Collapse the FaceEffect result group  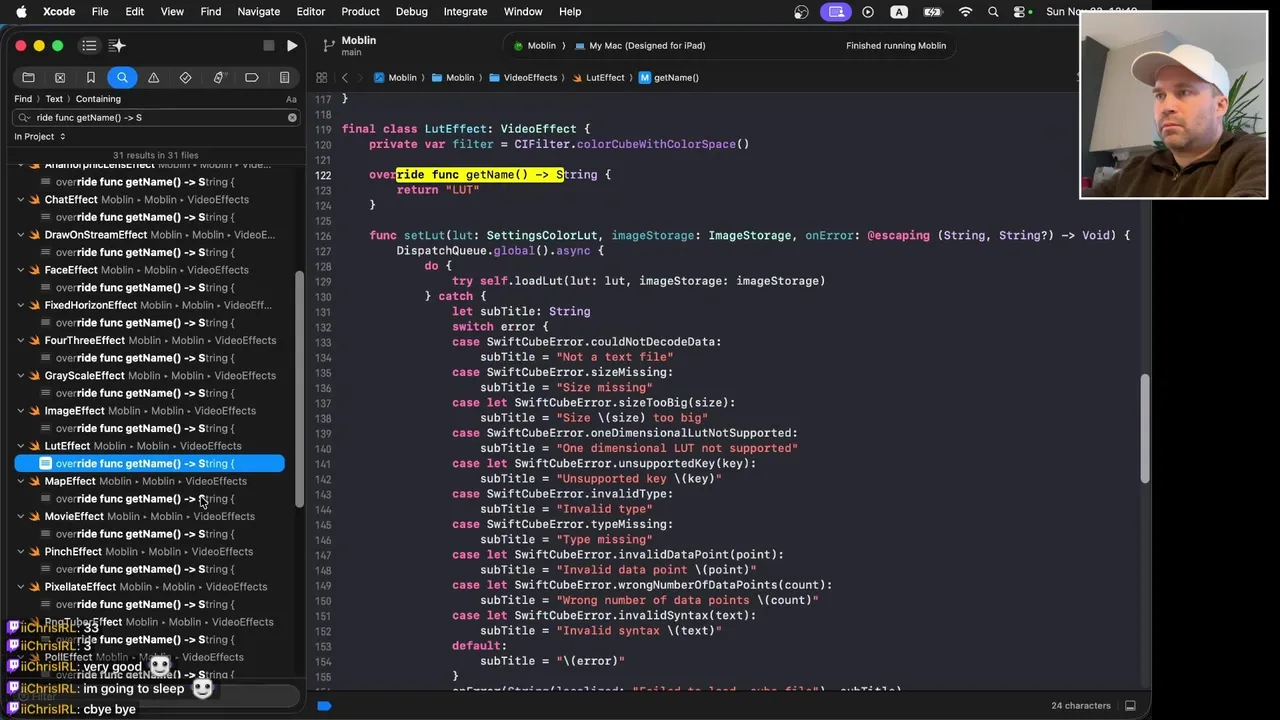coord(21,270)
